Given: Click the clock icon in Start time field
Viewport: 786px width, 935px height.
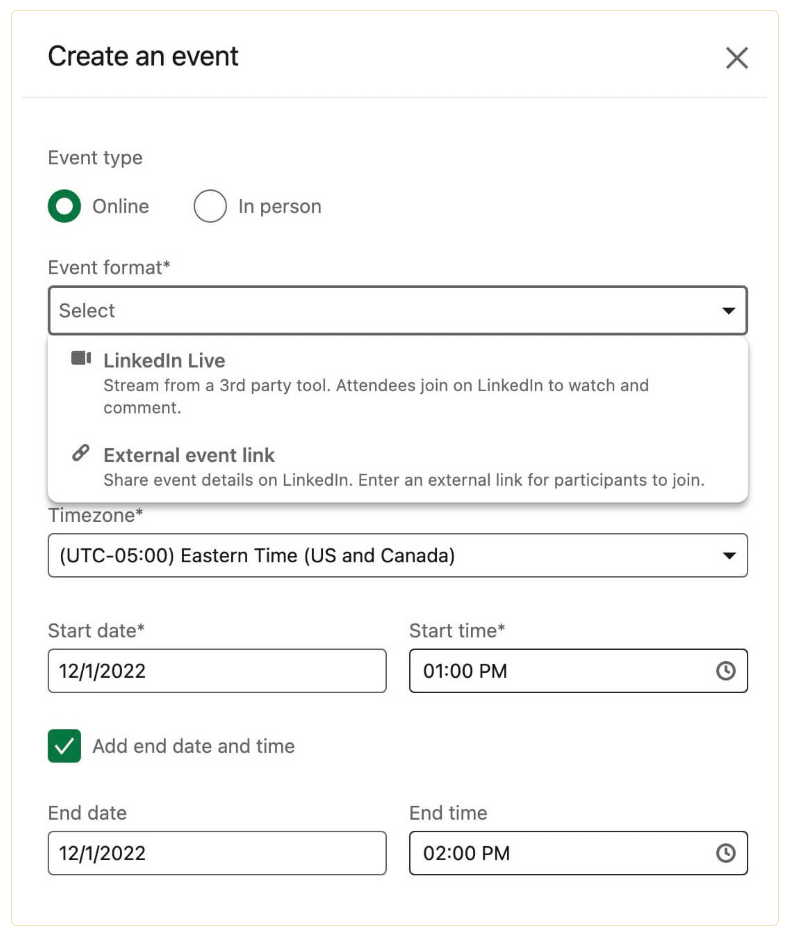Looking at the screenshot, I should tap(726, 671).
